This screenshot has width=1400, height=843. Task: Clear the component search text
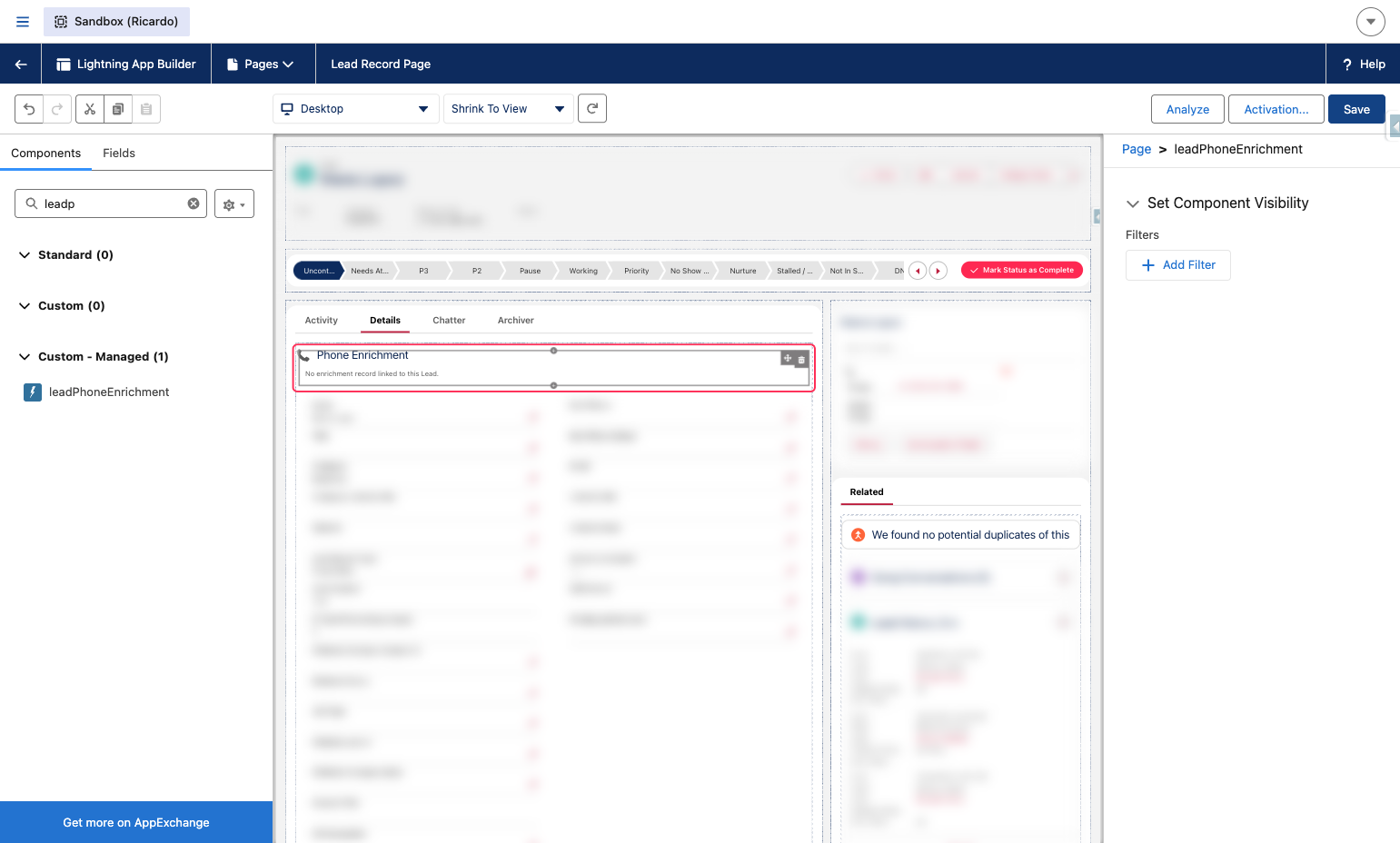(x=194, y=203)
